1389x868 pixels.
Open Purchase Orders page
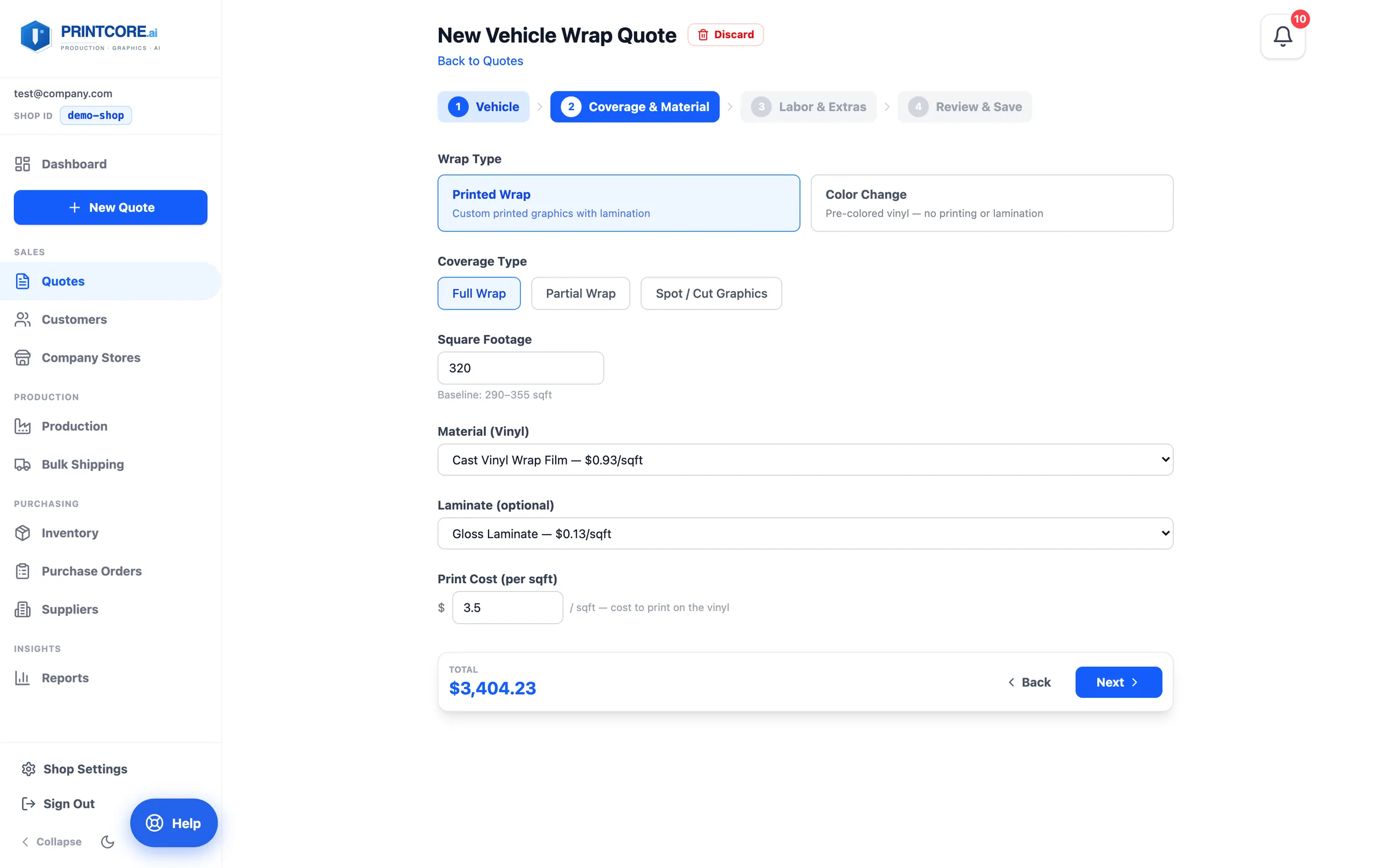[111, 571]
